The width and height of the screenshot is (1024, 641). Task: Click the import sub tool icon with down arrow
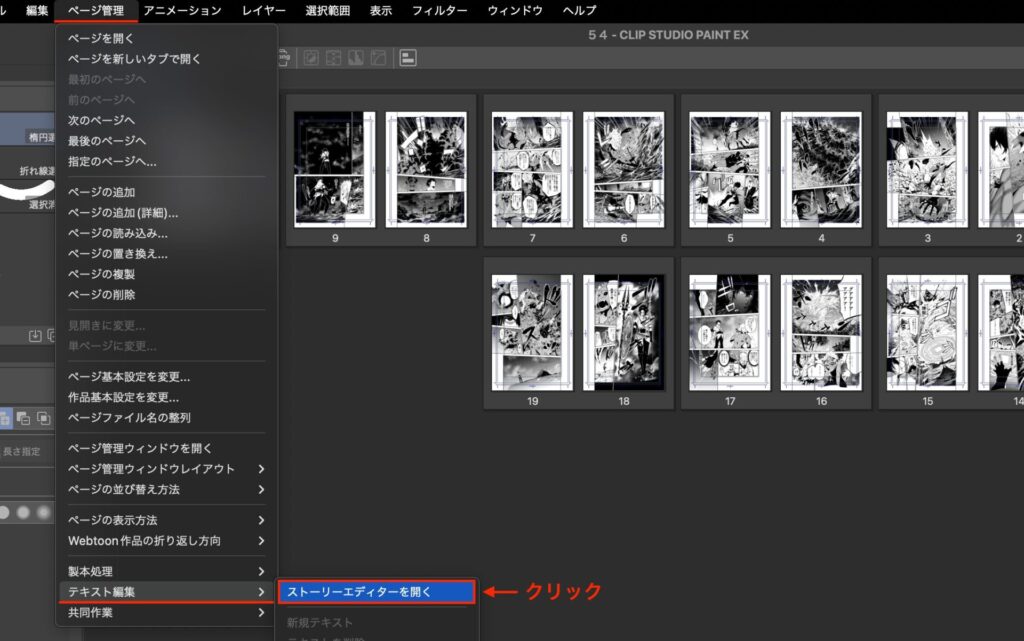35,335
